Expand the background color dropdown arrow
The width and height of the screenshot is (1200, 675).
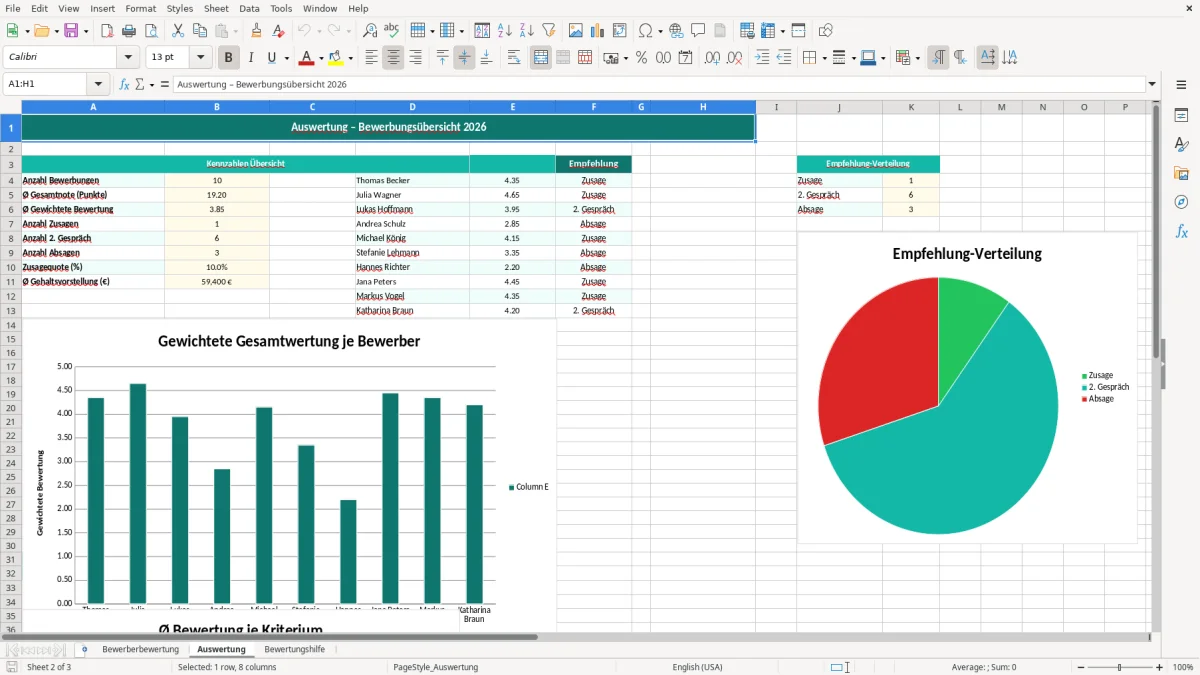coord(350,58)
